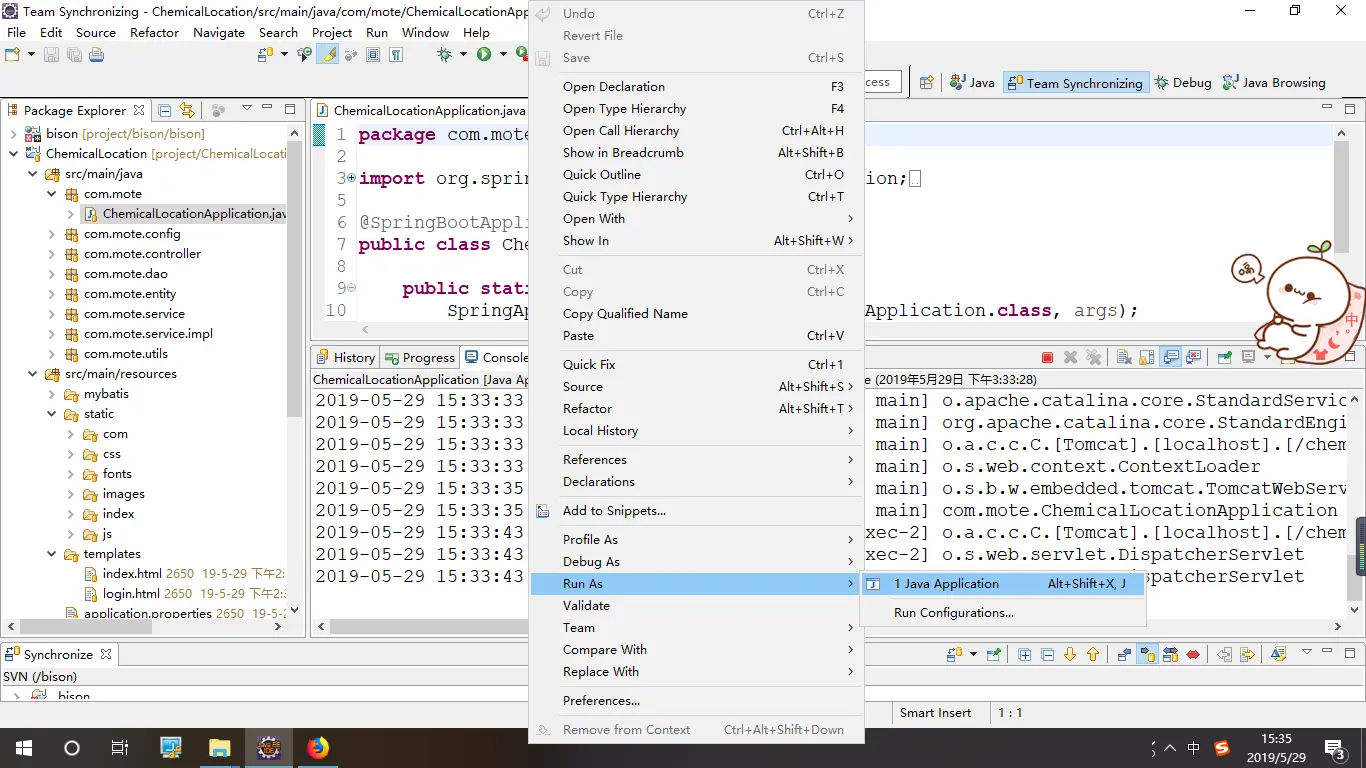Collapse the static folder
The width and height of the screenshot is (1366, 768).
(52, 414)
